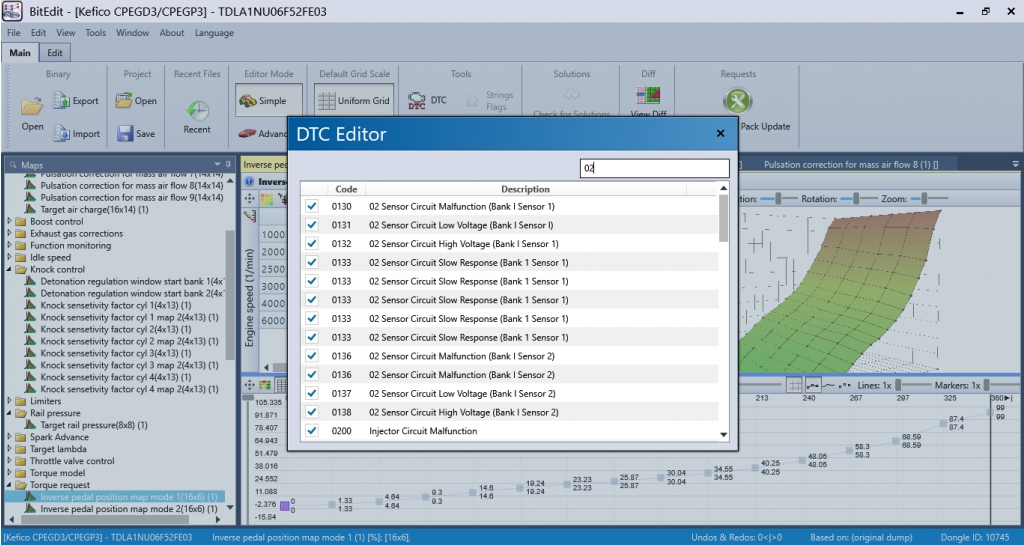Close the DTC Editor dialog
This screenshot has height=545, width=1024.
tap(720, 133)
